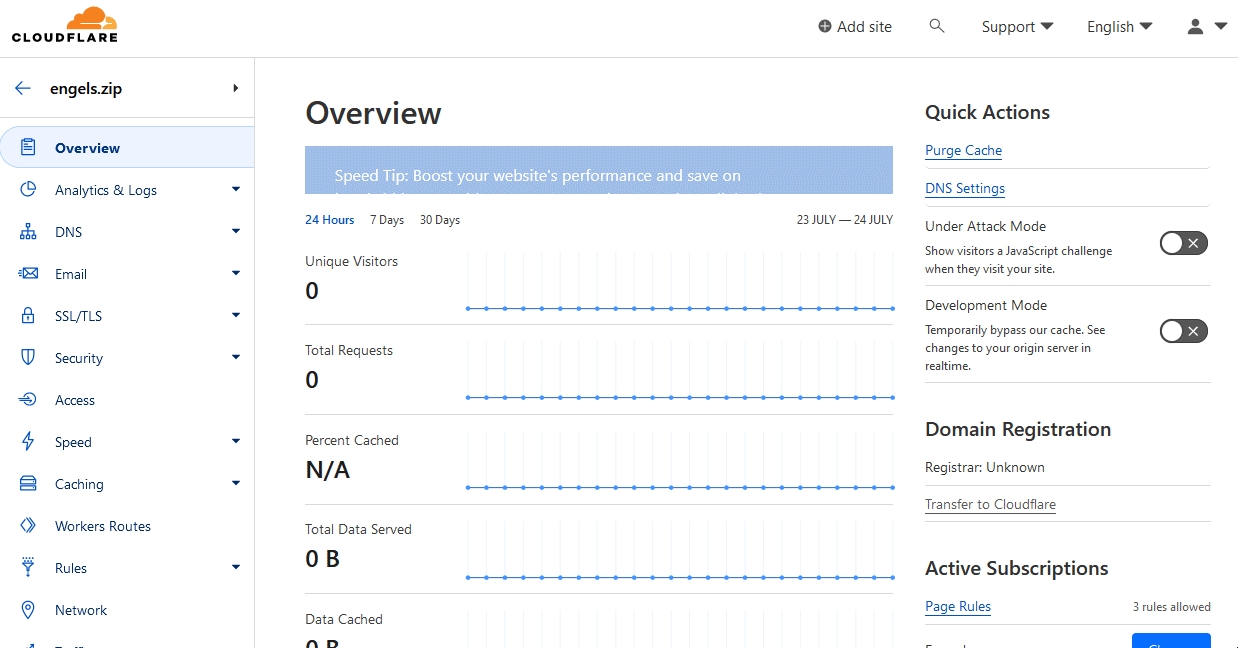Image resolution: width=1238 pixels, height=648 pixels.
Task: Click the Unique Visitors chart
Action: pos(680,282)
